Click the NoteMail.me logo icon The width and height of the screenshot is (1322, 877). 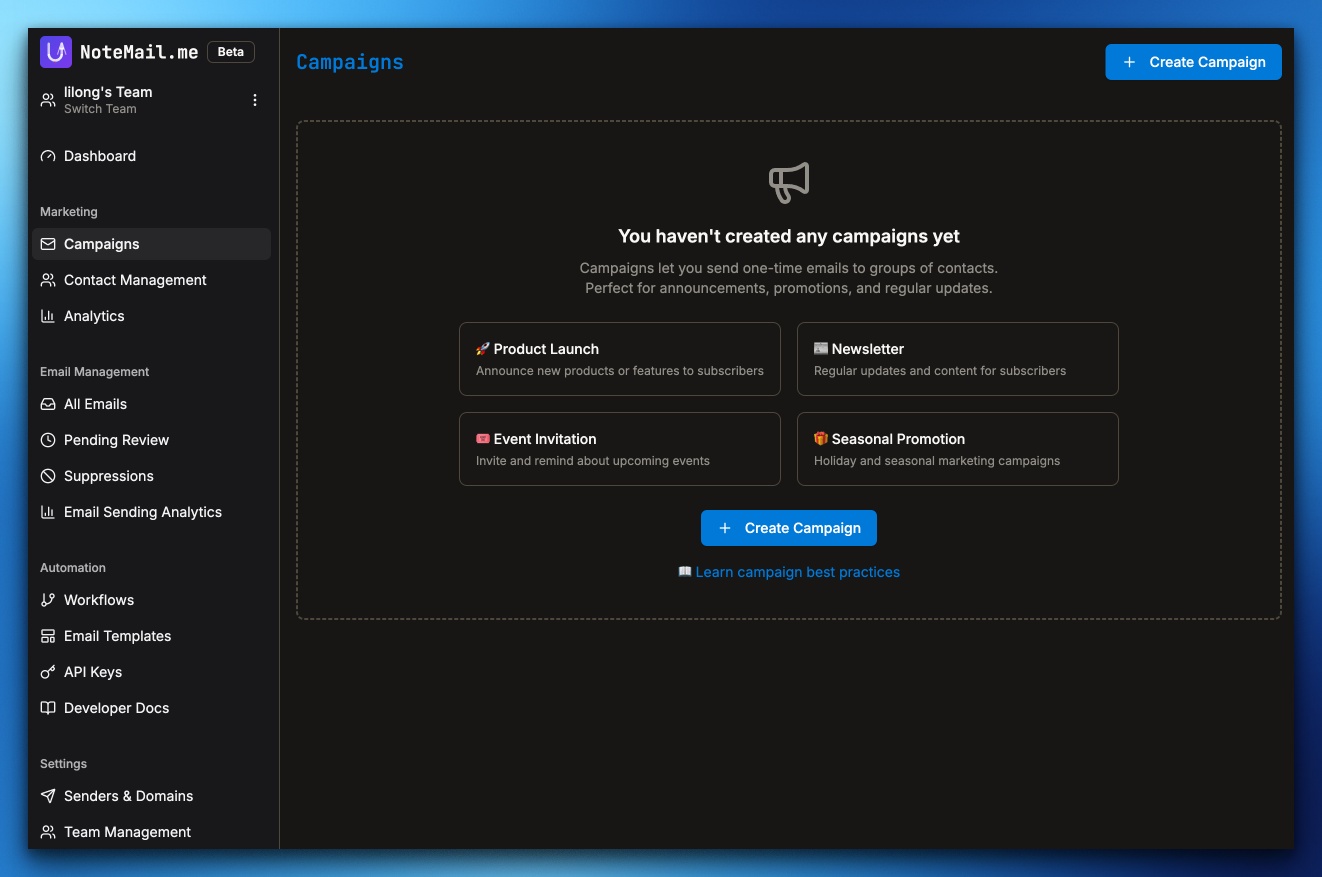pos(55,51)
